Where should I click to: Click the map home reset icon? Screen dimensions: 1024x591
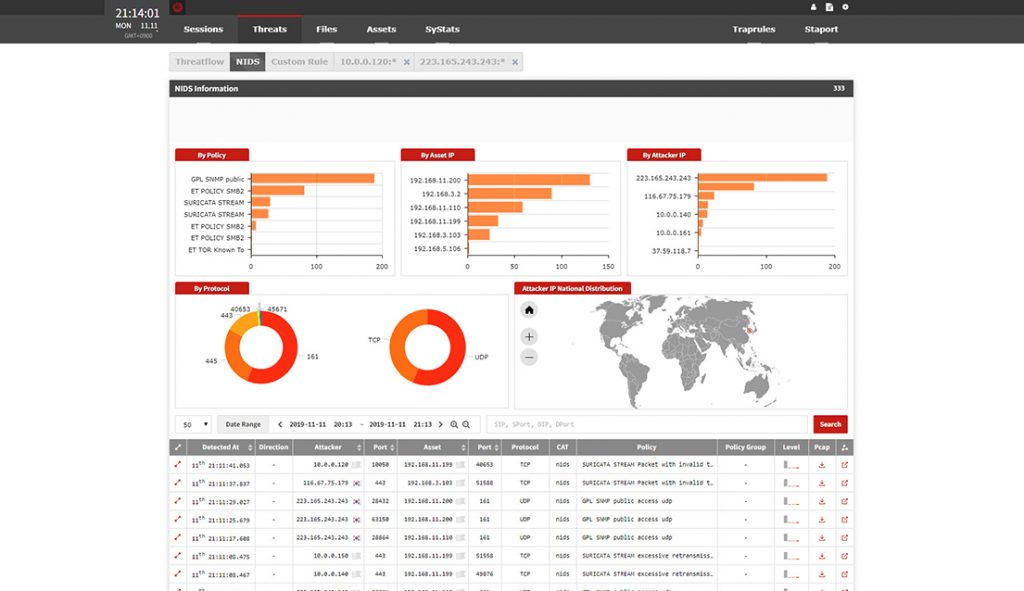coord(529,310)
